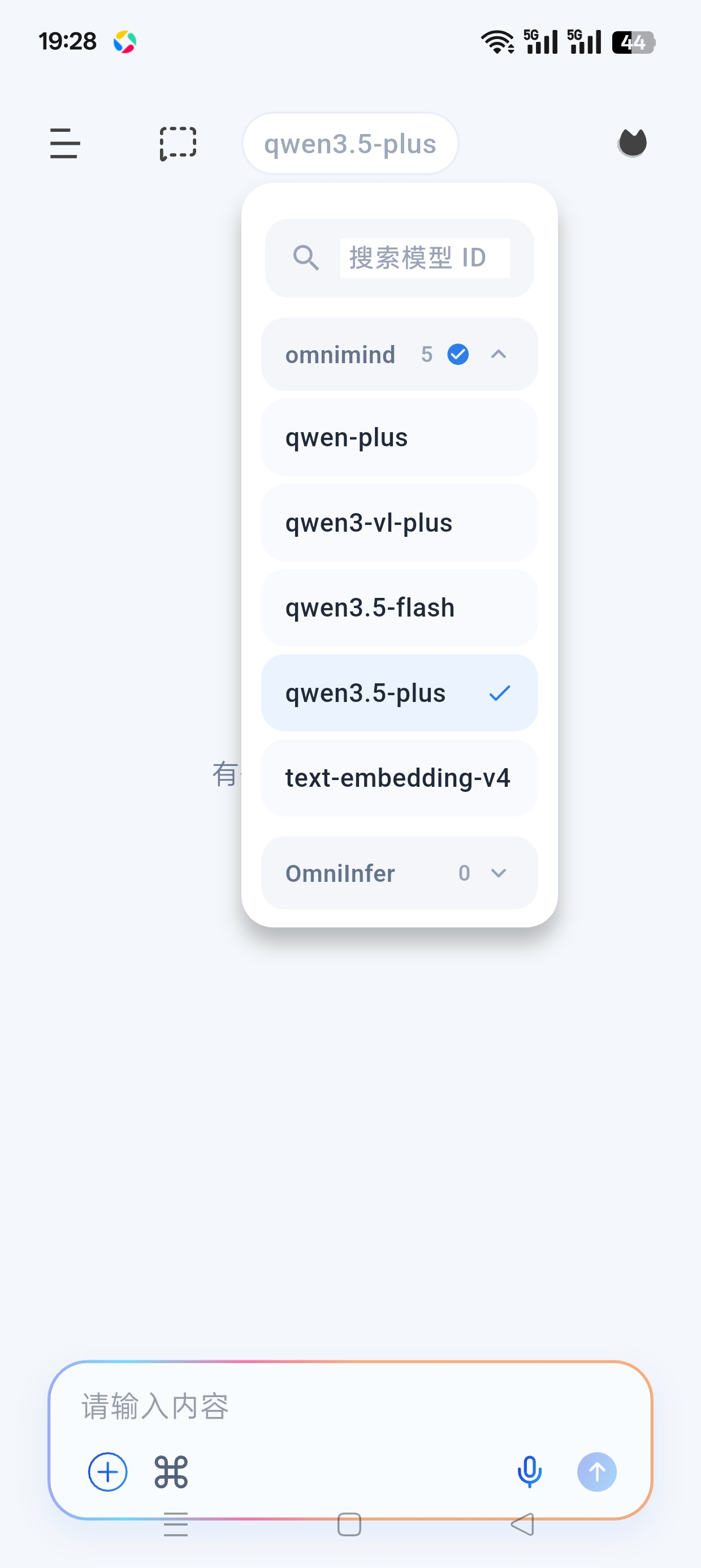Focus the message input box
The height and width of the screenshot is (1568, 701).
(x=350, y=1406)
